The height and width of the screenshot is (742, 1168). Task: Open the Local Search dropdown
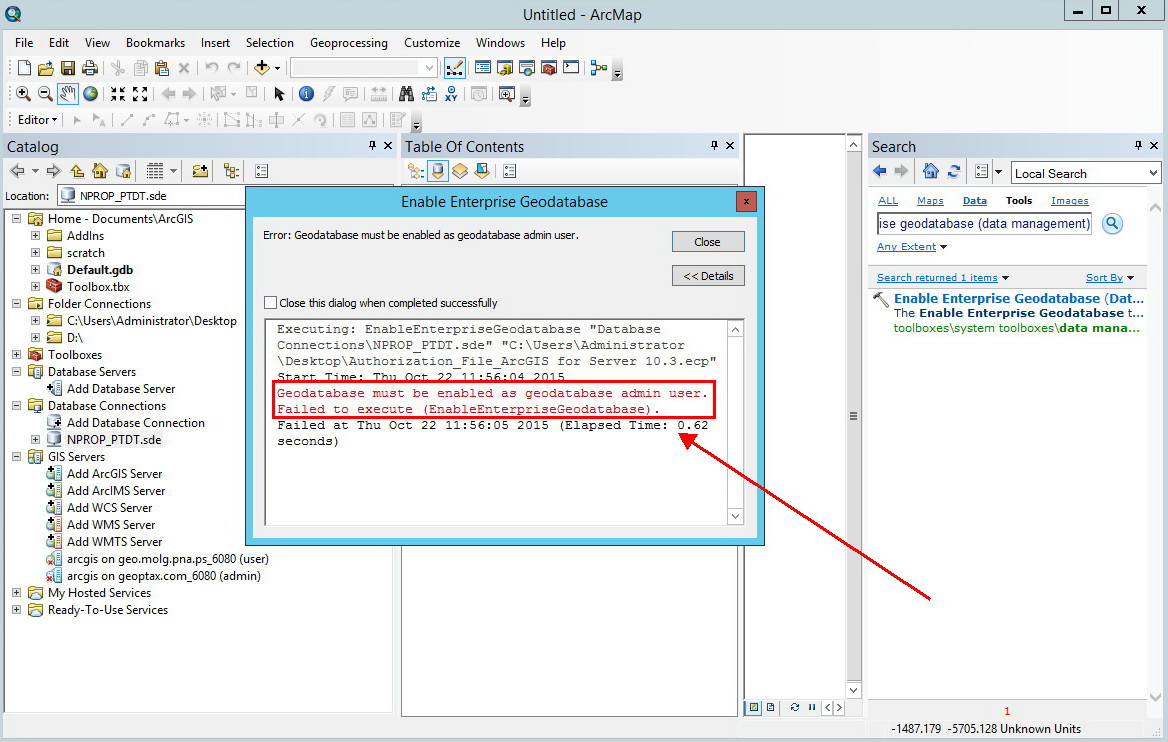[x=1153, y=174]
